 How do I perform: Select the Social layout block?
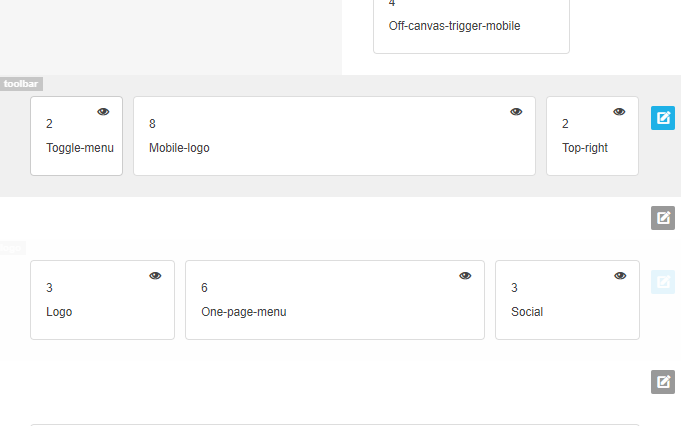(x=567, y=300)
